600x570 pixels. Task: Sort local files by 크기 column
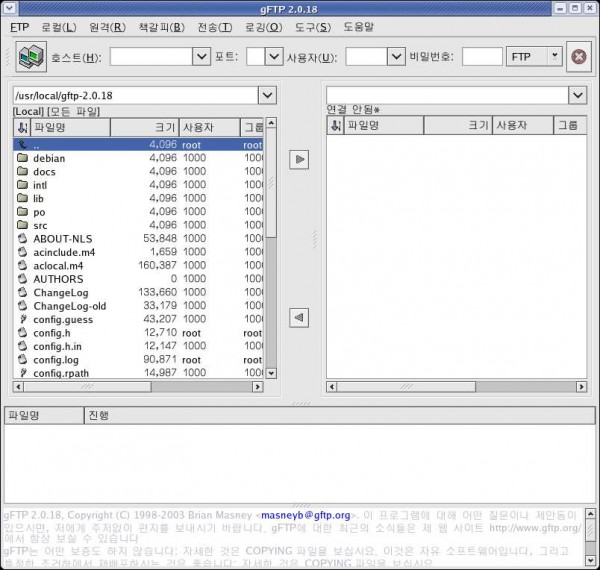[x=145, y=127]
